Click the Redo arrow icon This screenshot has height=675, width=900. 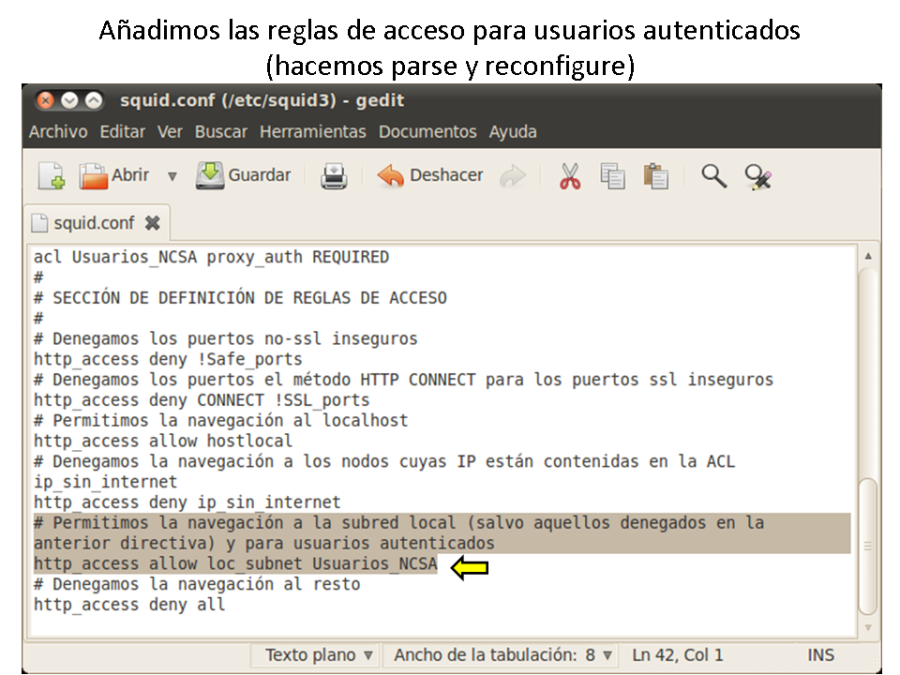[513, 177]
